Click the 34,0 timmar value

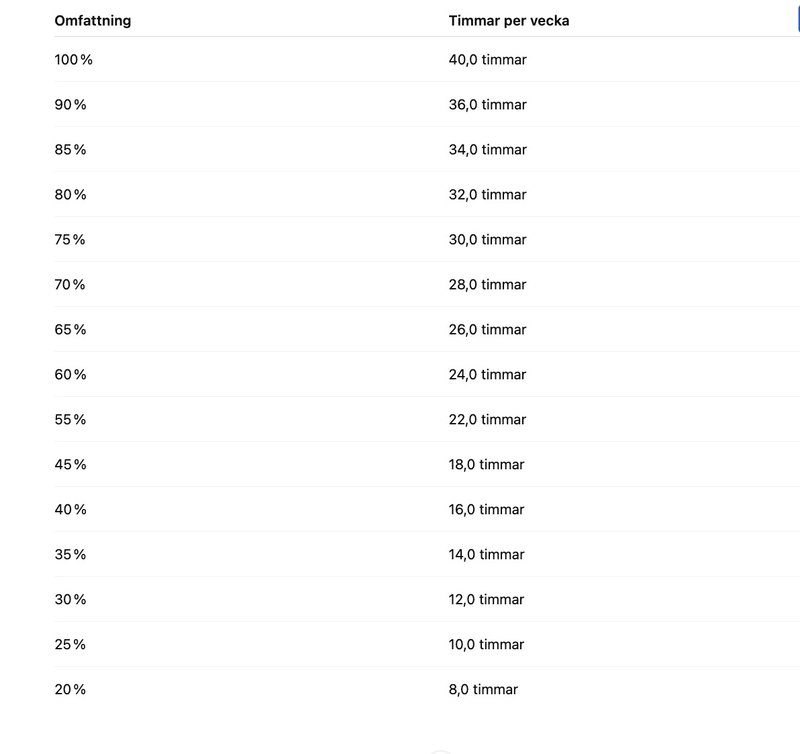click(x=487, y=149)
